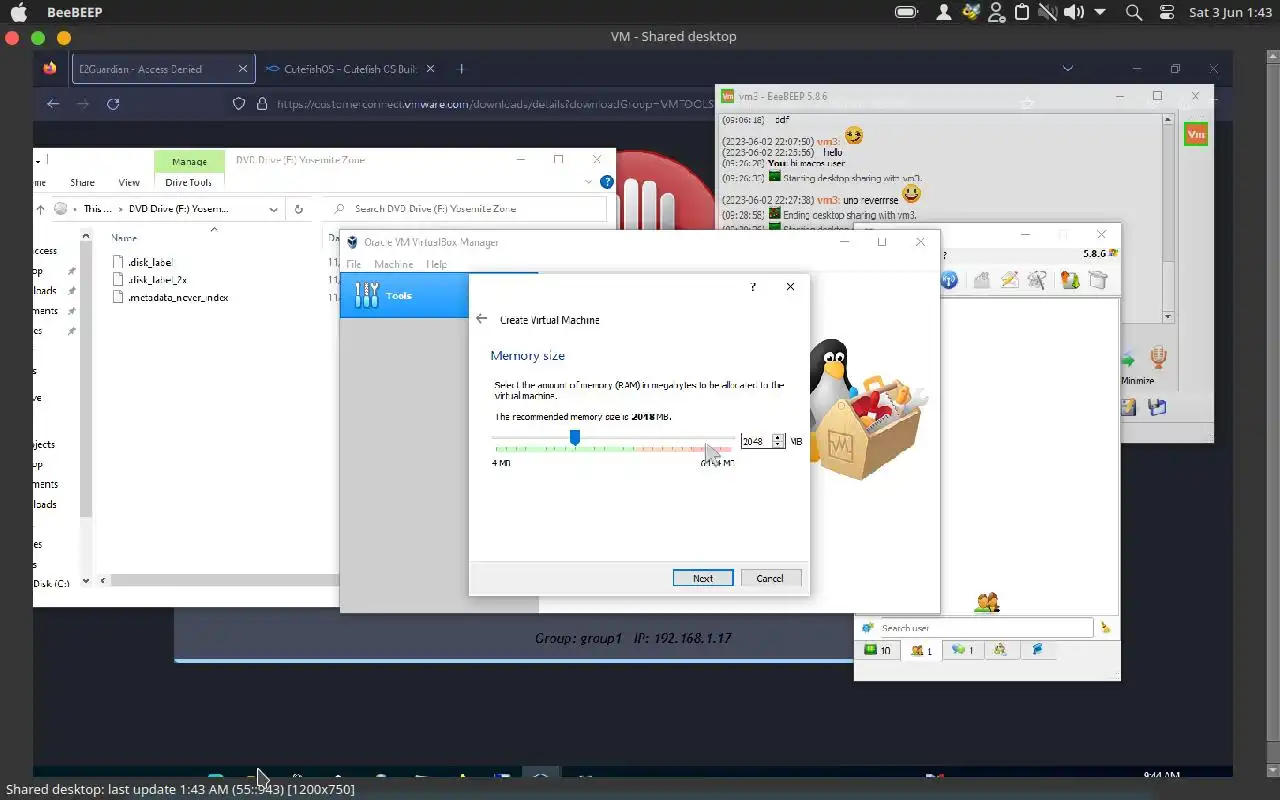The image size is (1280, 800).
Task: Close the E2Guardian browser tab
Action: click(243, 69)
